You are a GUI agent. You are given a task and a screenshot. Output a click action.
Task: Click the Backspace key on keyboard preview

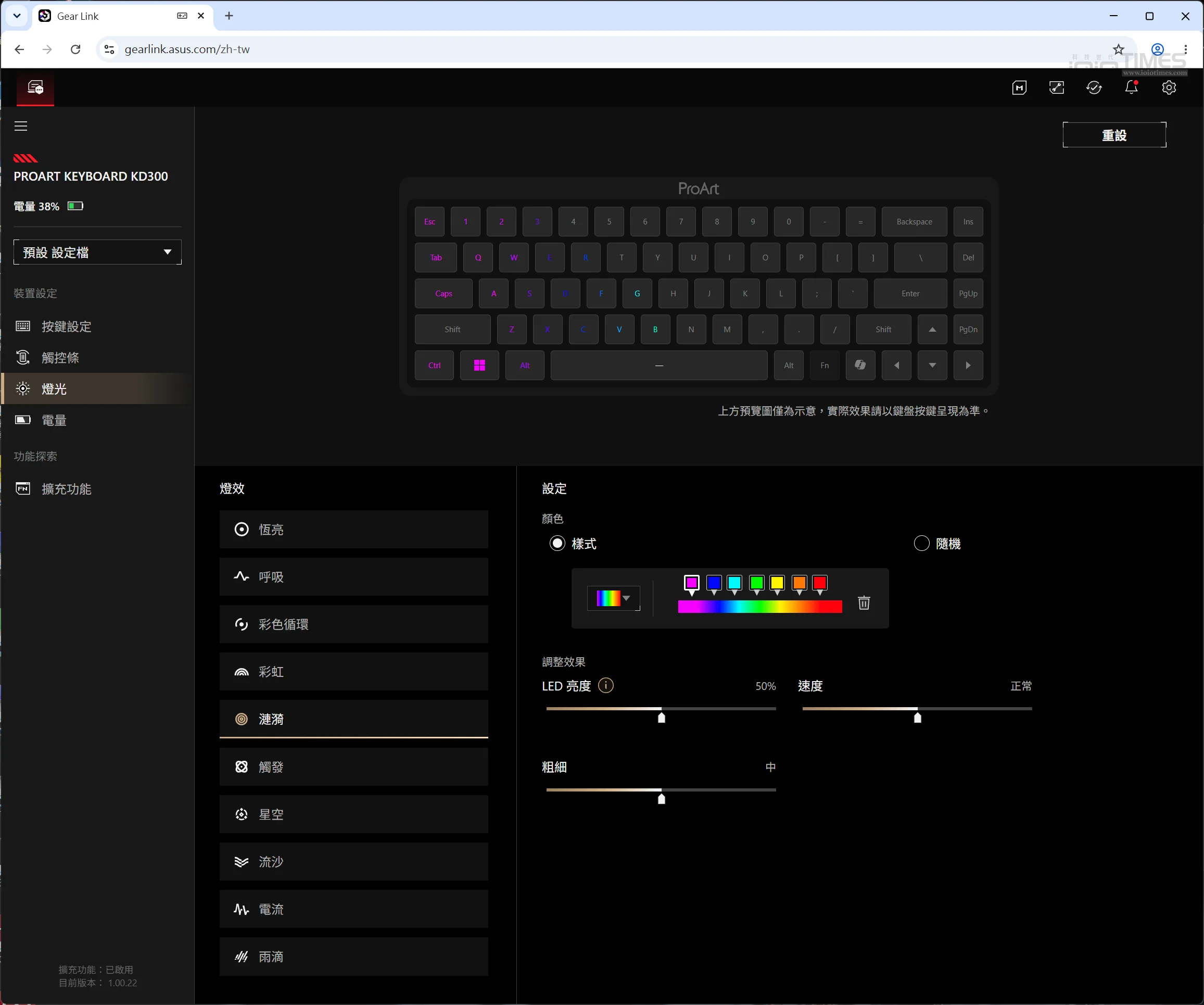(x=915, y=222)
